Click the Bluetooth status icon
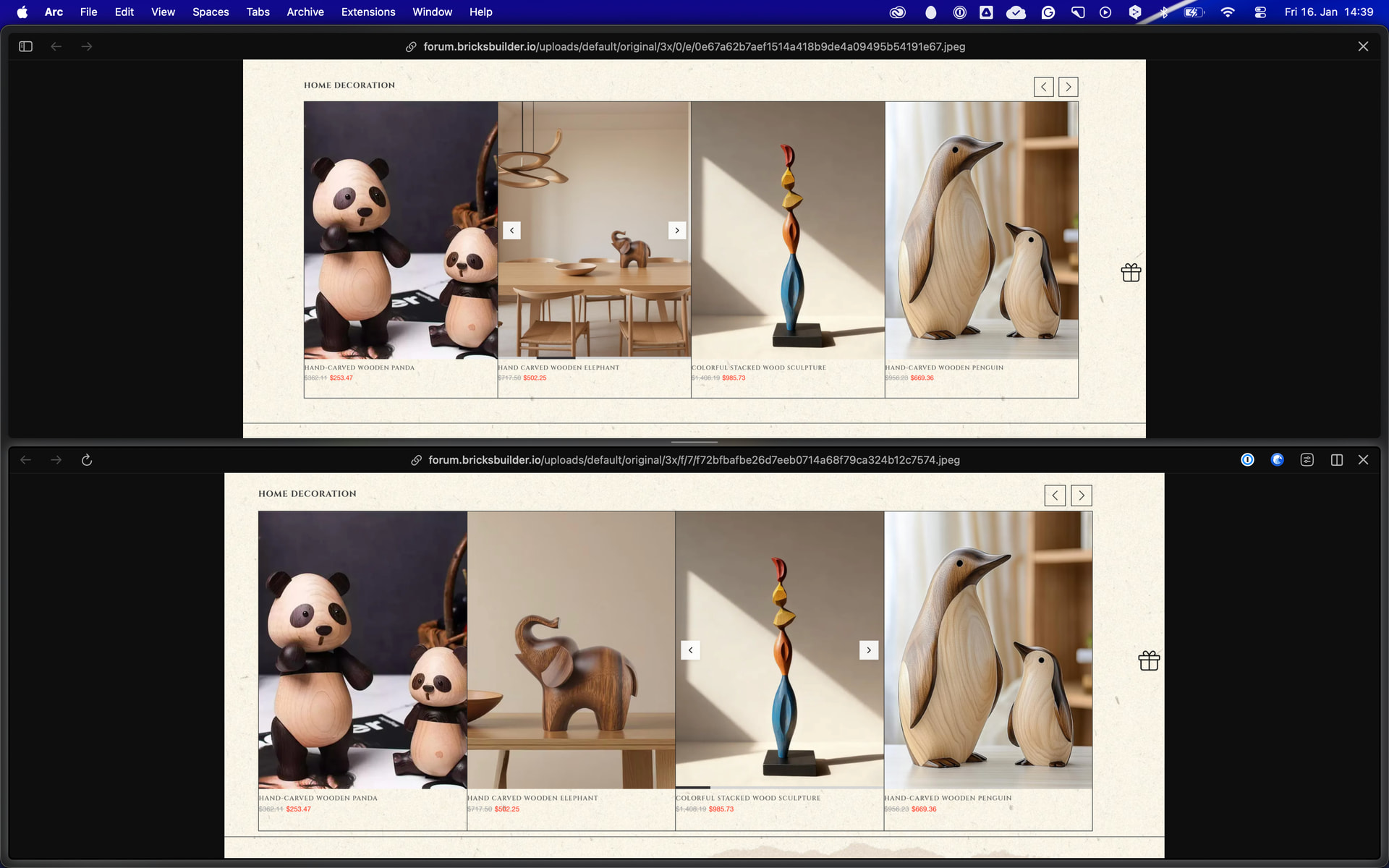Viewport: 1389px width, 868px height. click(x=1163, y=12)
